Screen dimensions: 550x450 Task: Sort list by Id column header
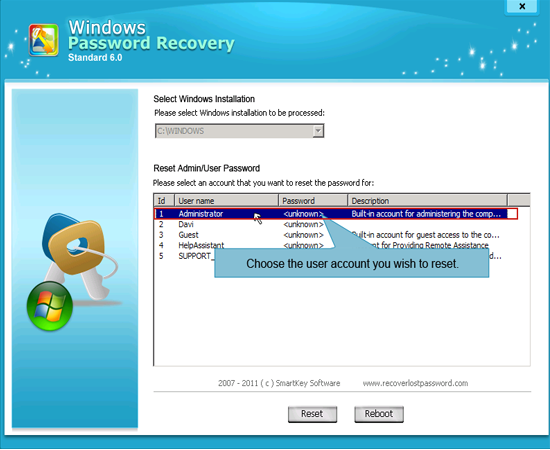pos(164,201)
